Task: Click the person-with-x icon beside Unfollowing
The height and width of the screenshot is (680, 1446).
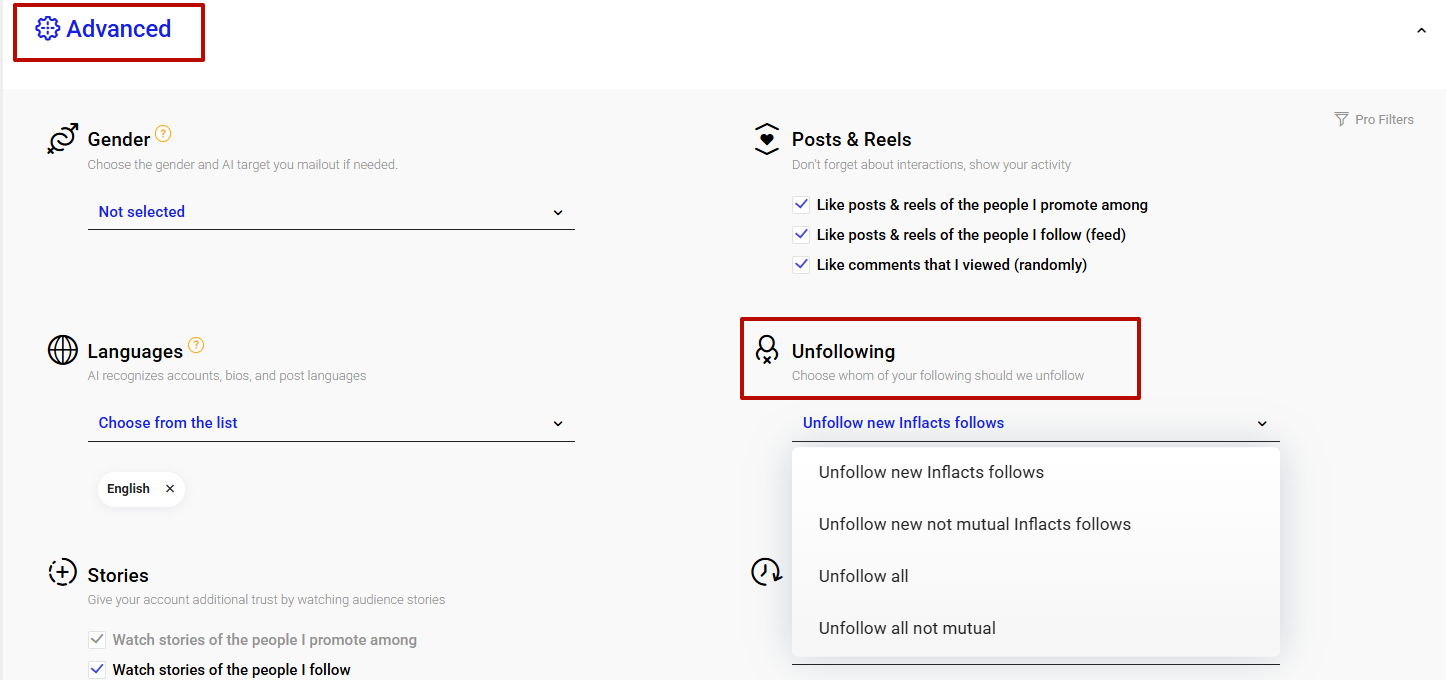Action: pyautogui.click(x=766, y=350)
